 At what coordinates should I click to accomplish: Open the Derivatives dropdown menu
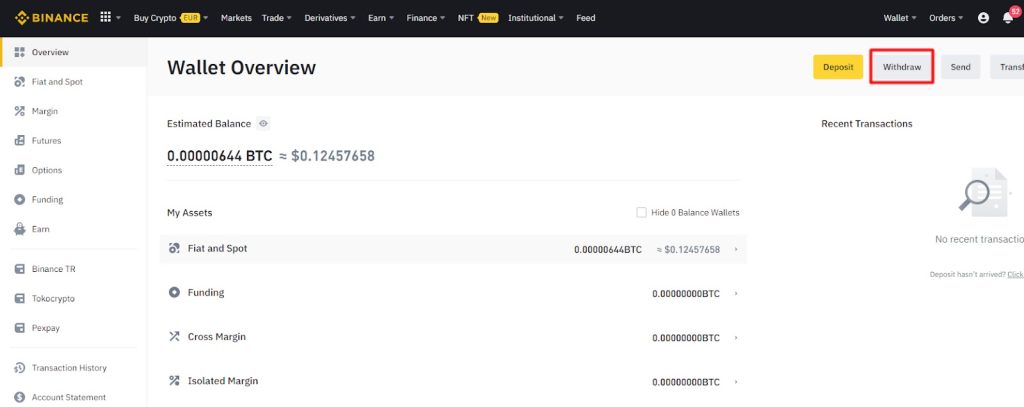click(330, 18)
